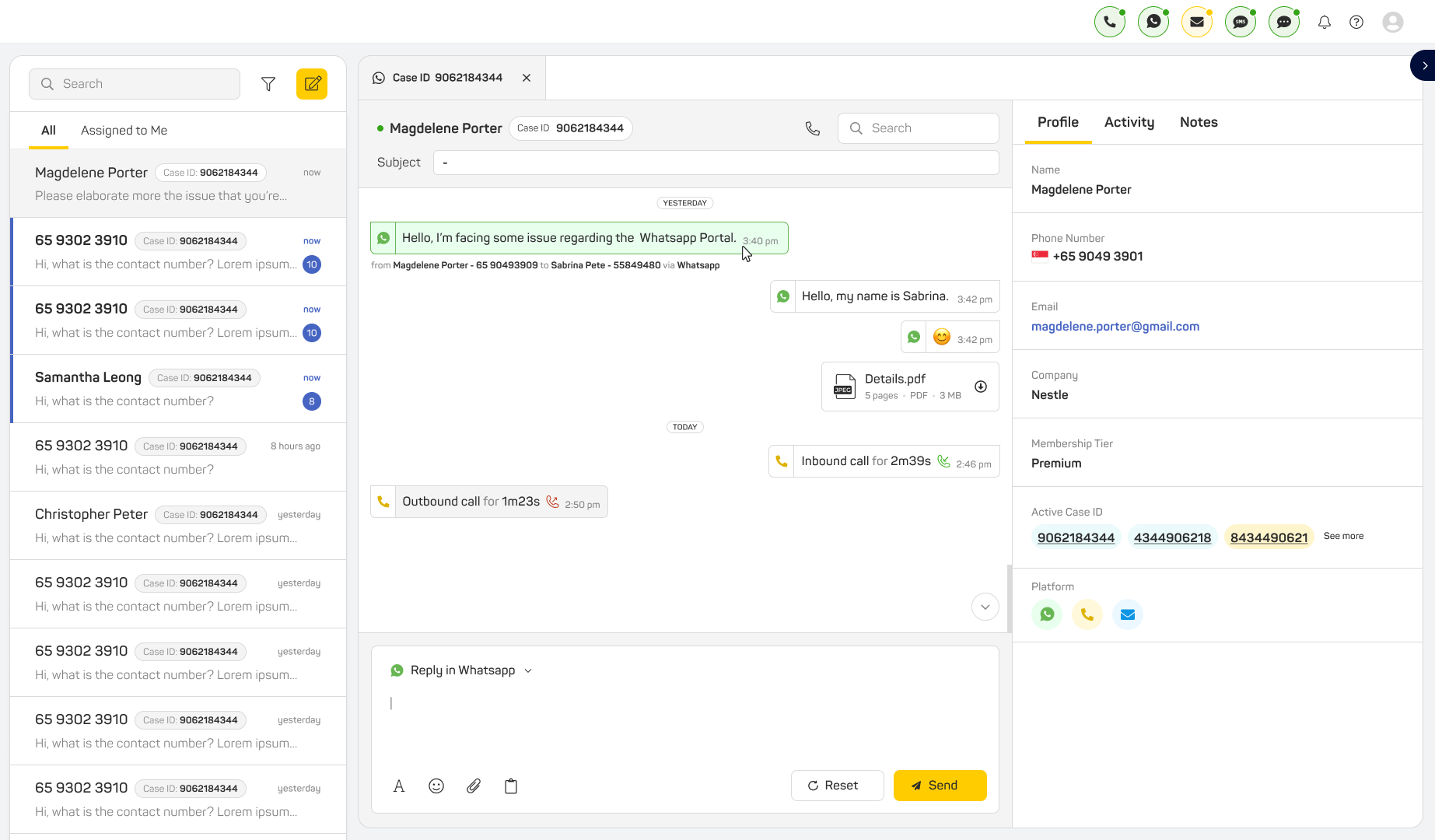The height and width of the screenshot is (840, 1435).
Task: Download the Details.pdf attachment
Action: coord(981,387)
